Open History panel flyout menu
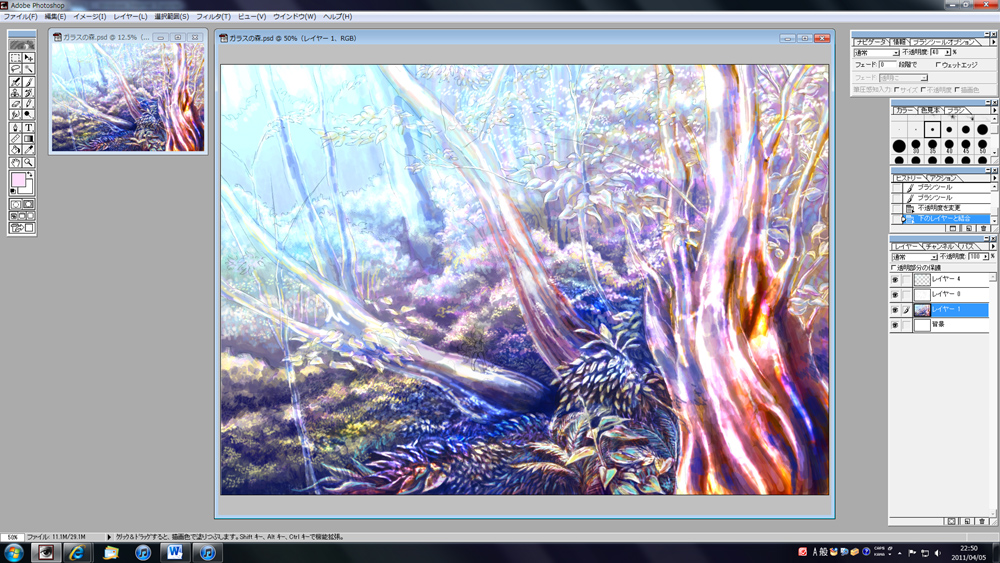 993,178
